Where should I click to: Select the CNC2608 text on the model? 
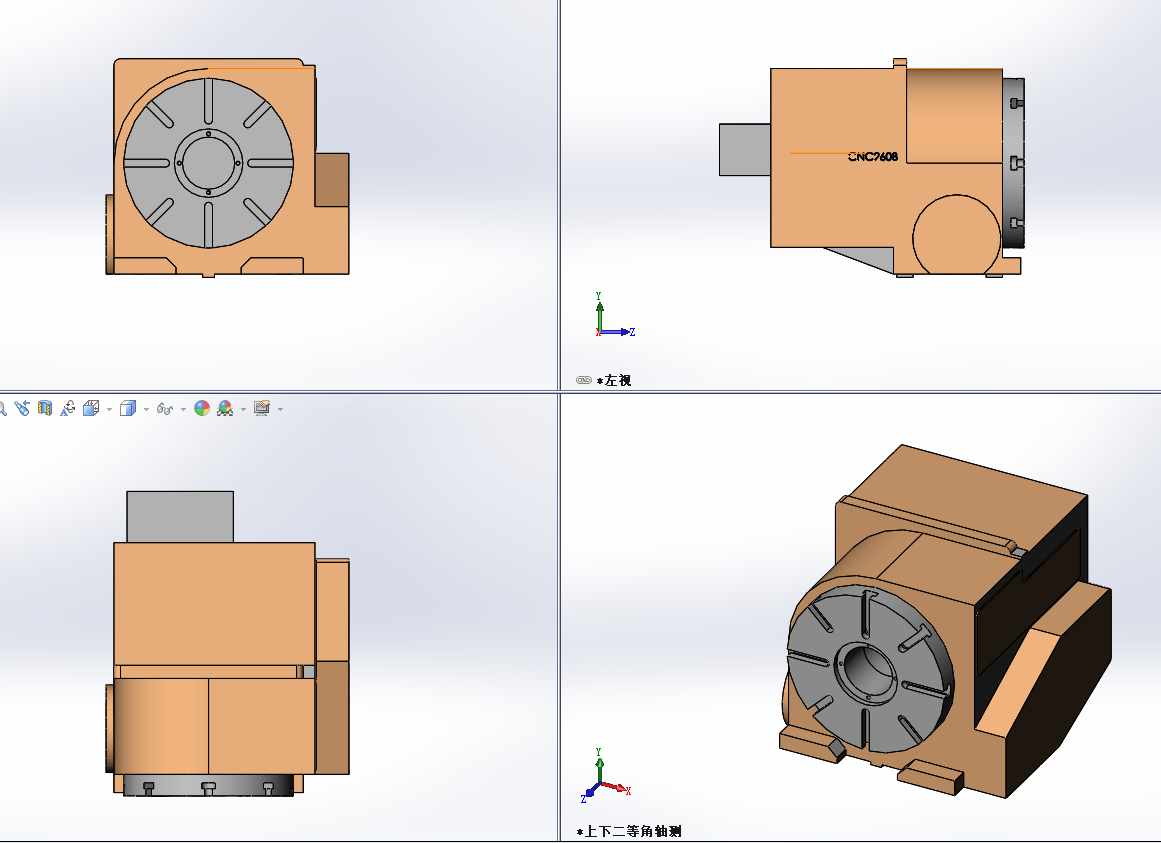873,157
